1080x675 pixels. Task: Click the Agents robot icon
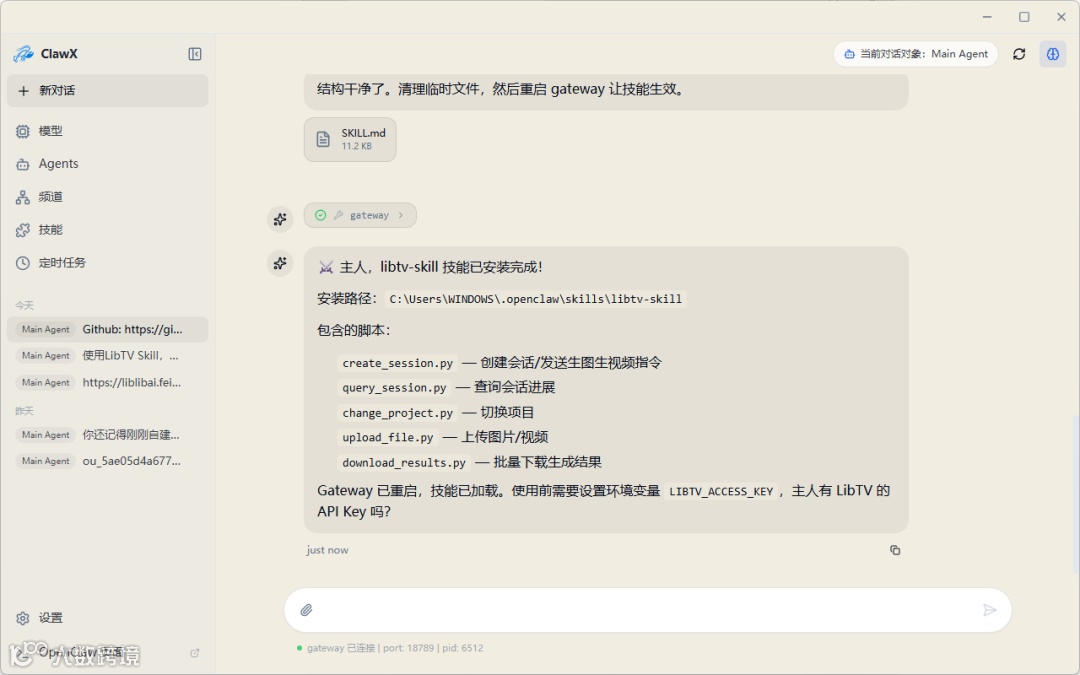coord(23,164)
